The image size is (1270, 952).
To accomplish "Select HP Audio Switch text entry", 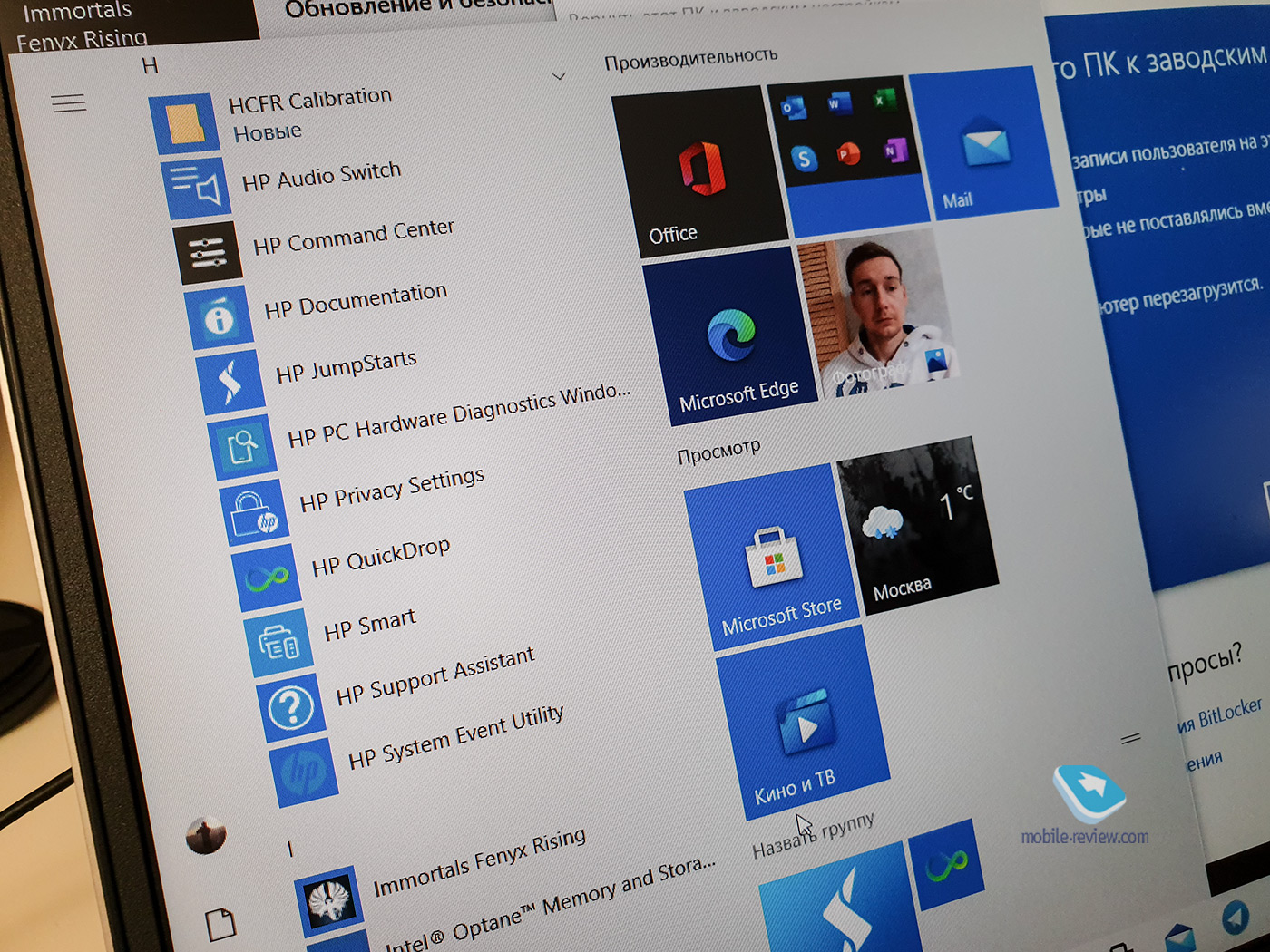I will (321, 176).
